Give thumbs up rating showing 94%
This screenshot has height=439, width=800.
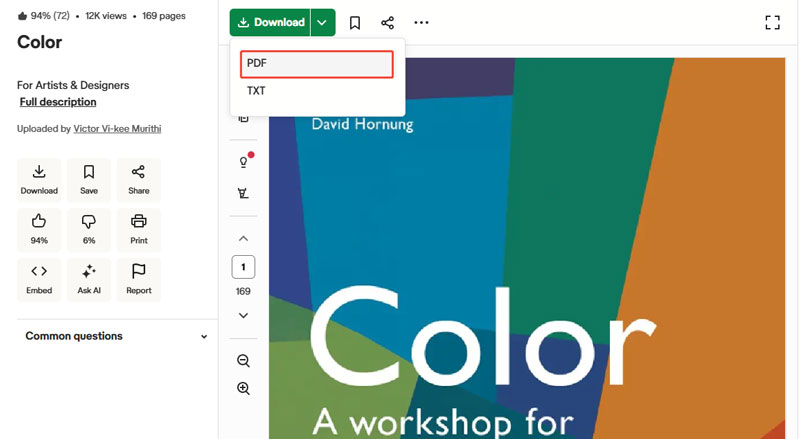click(x=39, y=230)
